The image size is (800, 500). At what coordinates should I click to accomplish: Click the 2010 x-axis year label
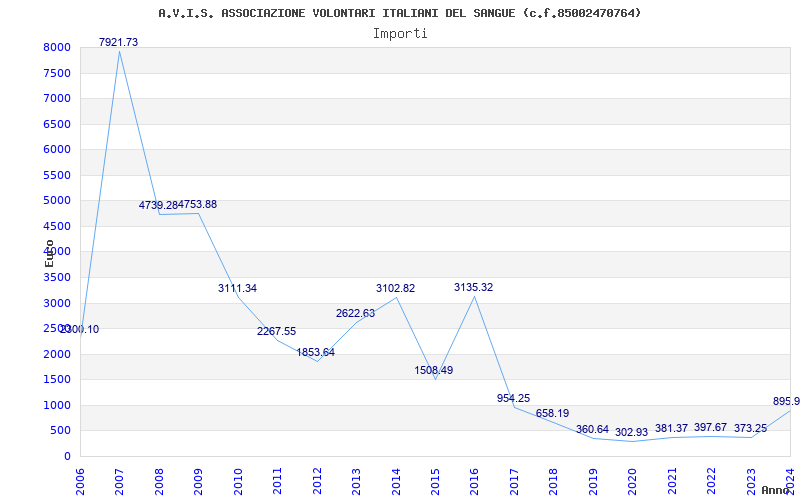pyautogui.click(x=238, y=482)
